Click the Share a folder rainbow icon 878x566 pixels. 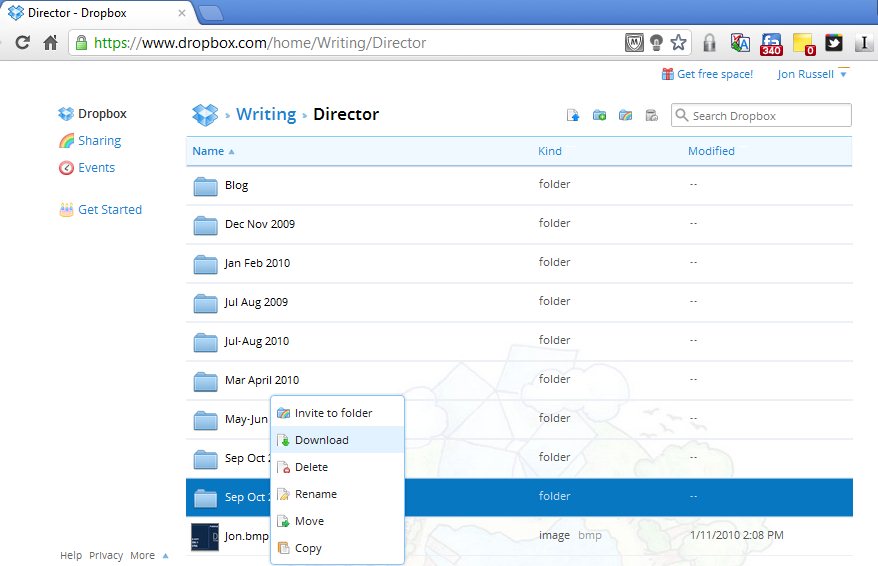(x=625, y=115)
